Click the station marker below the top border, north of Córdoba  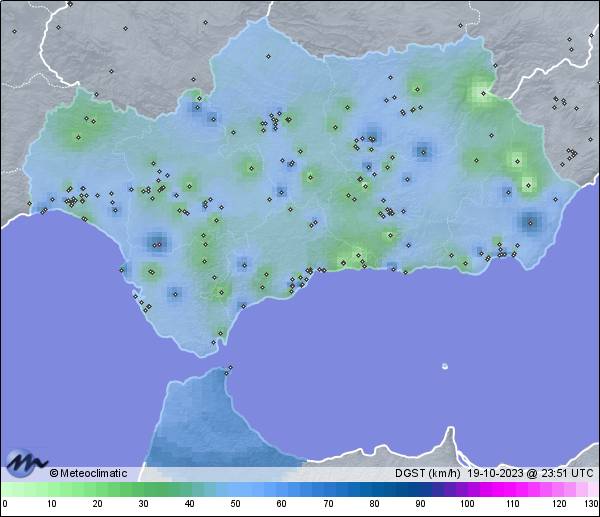tap(205, 23)
